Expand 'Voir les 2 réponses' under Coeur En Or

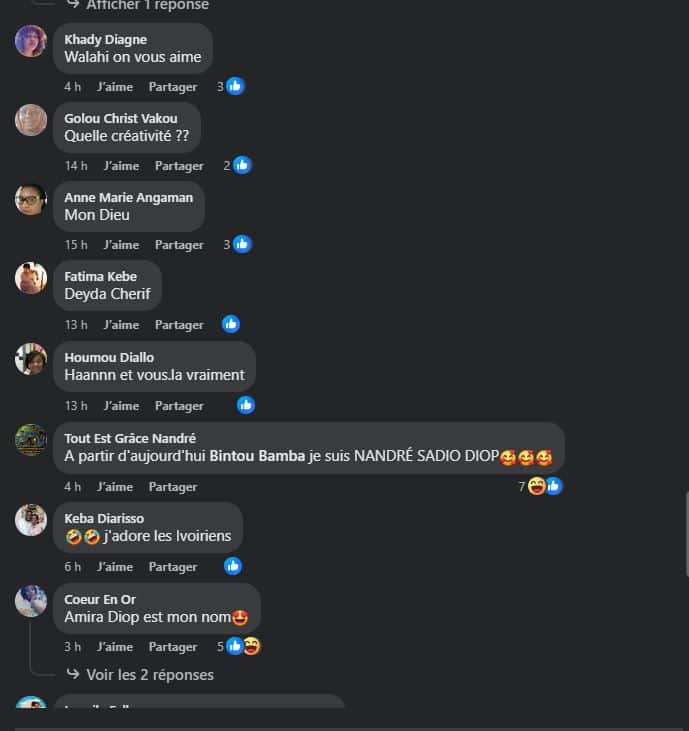point(150,675)
